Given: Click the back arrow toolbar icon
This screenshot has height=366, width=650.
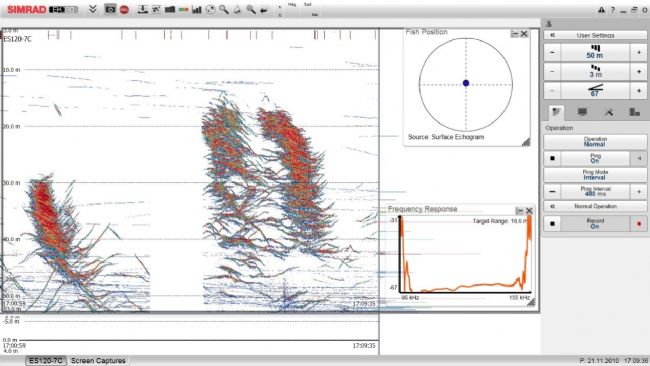Looking at the screenshot, I should point(264,10).
